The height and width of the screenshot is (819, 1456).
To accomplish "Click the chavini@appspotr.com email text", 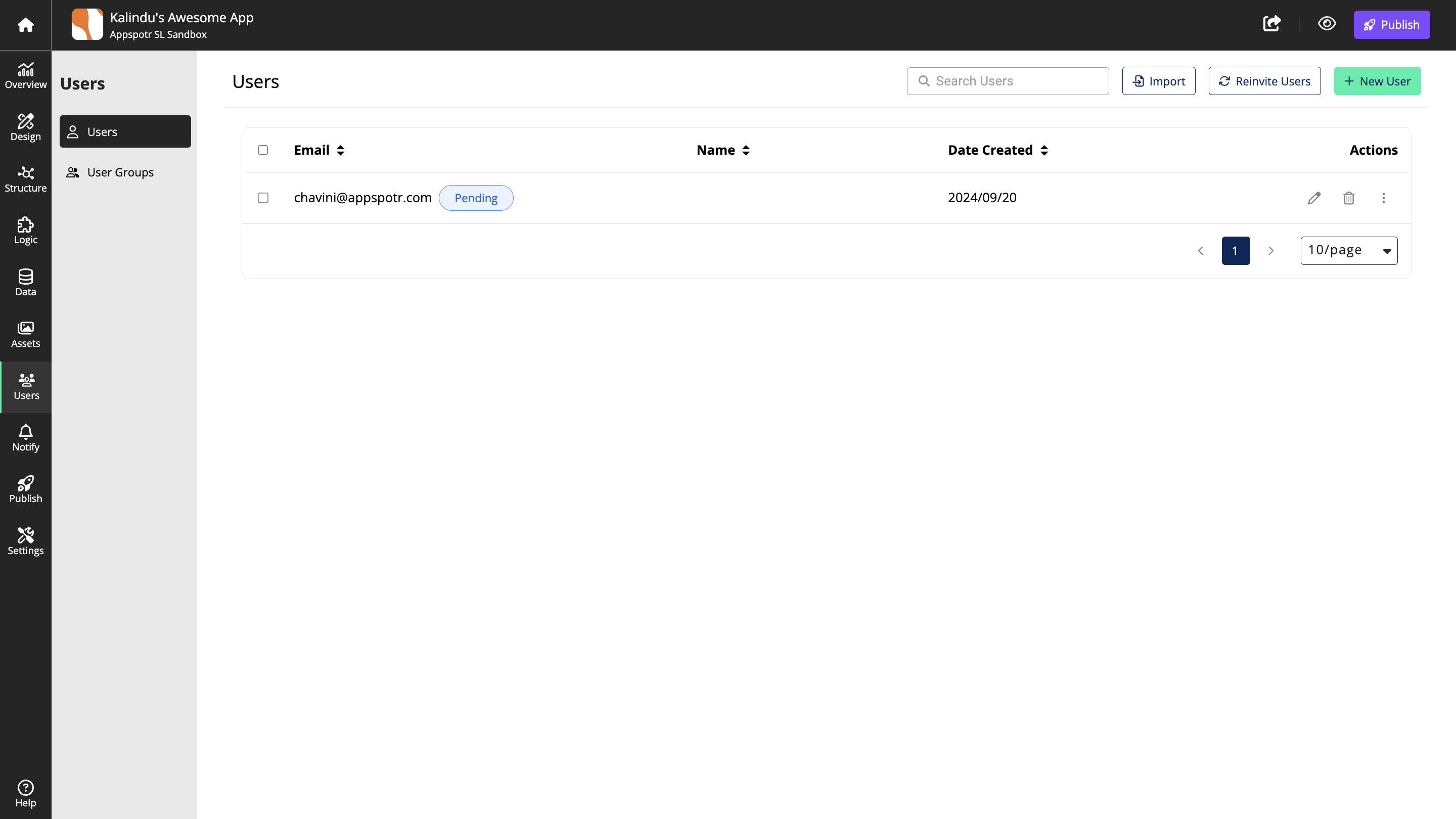I will pos(362,198).
